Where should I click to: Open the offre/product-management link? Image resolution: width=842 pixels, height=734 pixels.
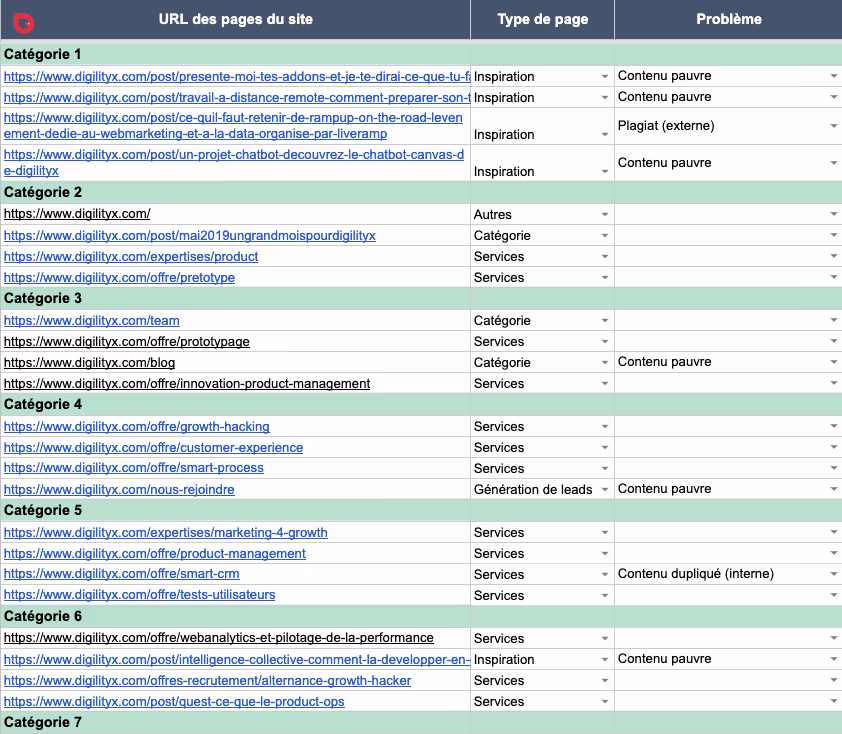click(x=155, y=554)
